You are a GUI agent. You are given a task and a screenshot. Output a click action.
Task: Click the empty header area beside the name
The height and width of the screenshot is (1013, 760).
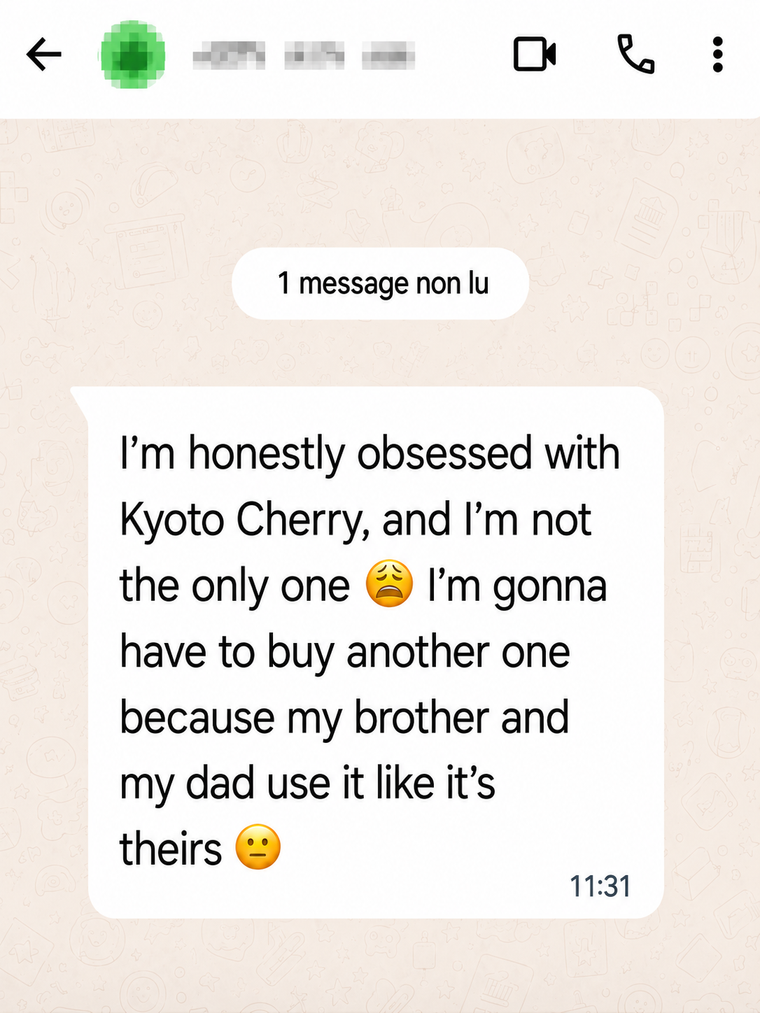pos(462,55)
